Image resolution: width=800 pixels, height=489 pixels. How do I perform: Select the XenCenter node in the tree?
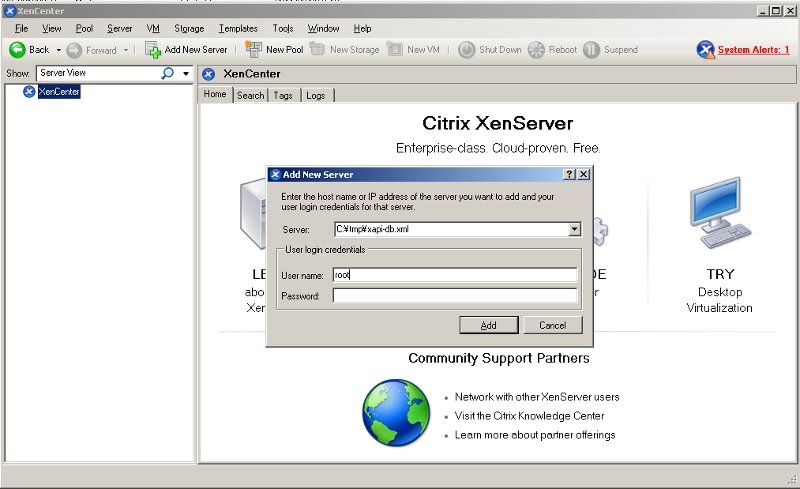pos(59,92)
